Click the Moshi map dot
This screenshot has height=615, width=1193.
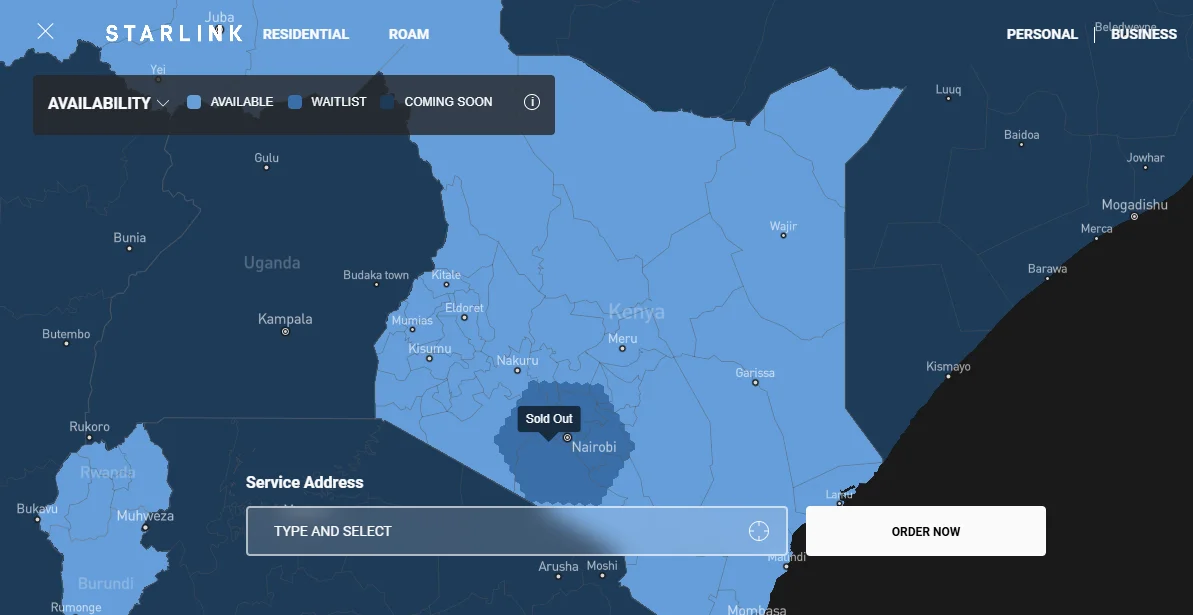click(x=602, y=575)
